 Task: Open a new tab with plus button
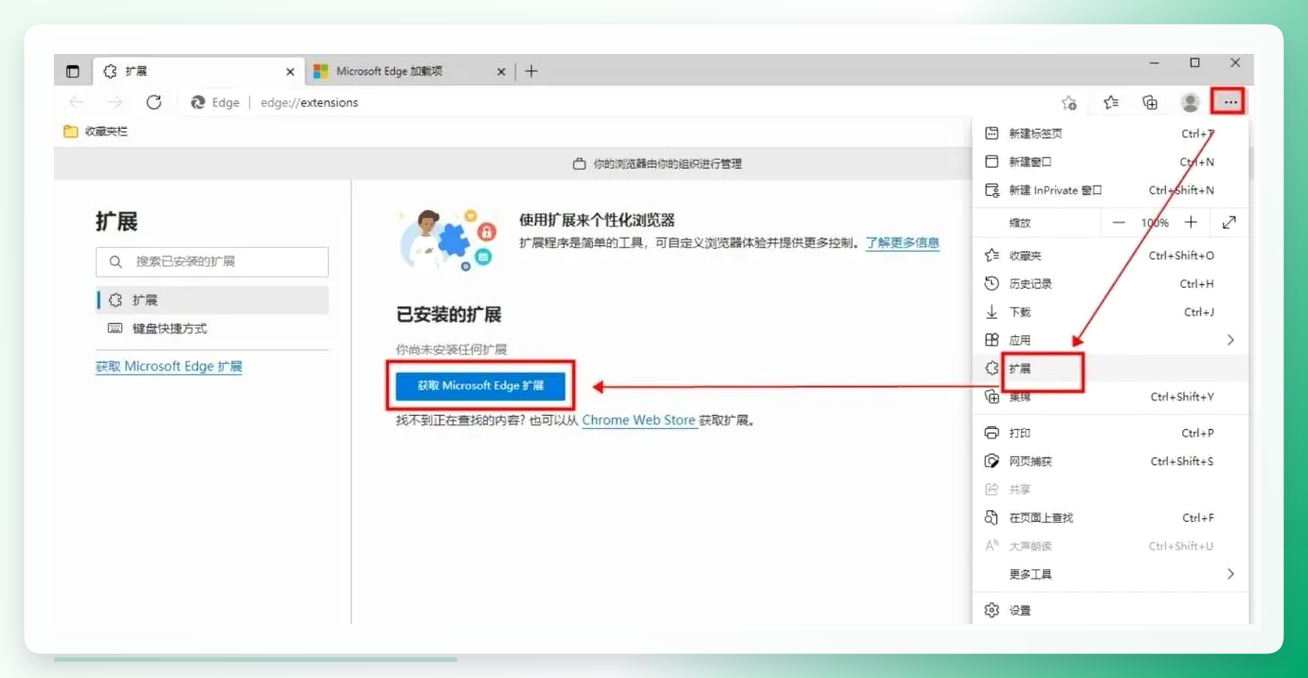(x=531, y=71)
